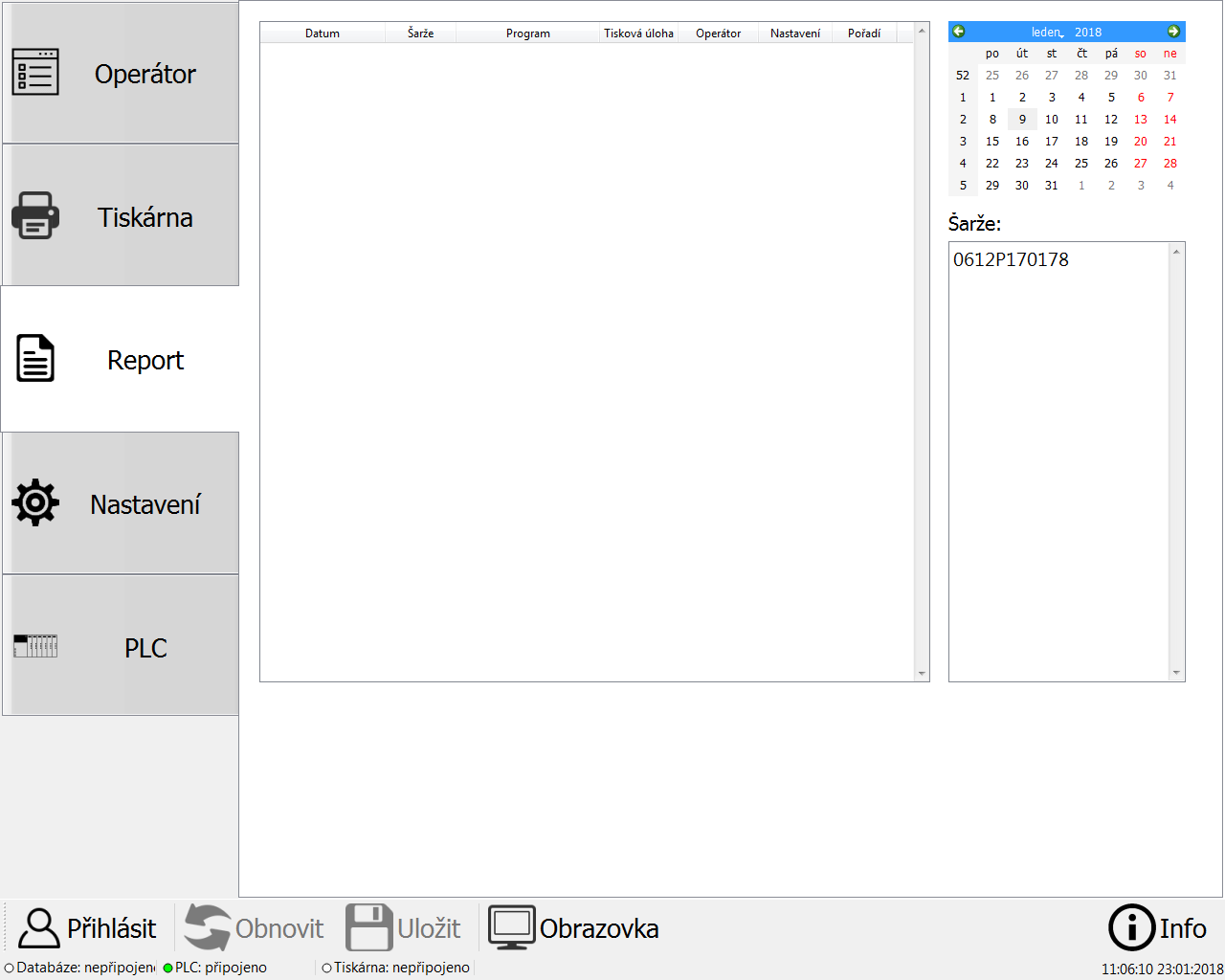This screenshot has height=980, width=1225.
Task: Click the Uložit button label
Action: pos(429,928)
